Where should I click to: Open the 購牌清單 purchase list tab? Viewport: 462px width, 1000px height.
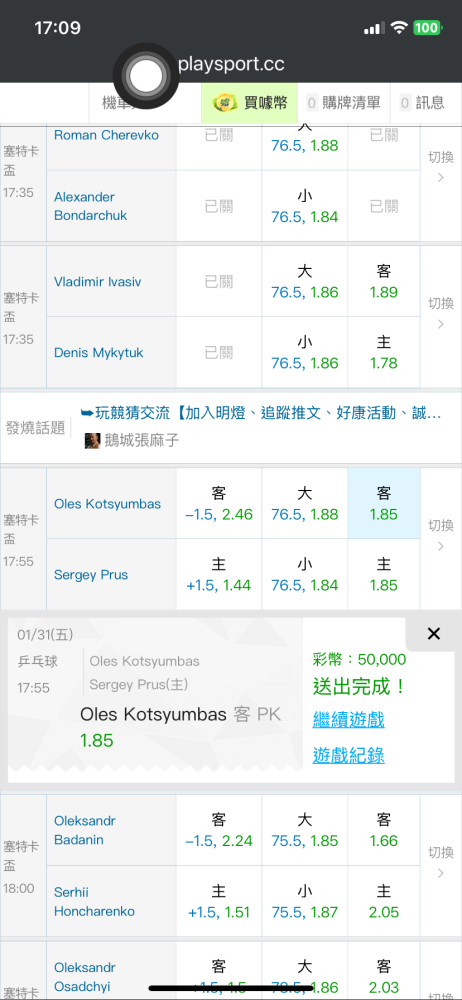pyautogui.click(x=344, y=103)
